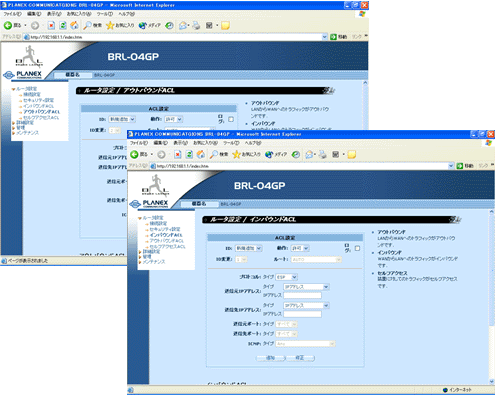
Task: Open the ID dropdown in the Outbound ACL window
Action: click(x=122, y=119)
